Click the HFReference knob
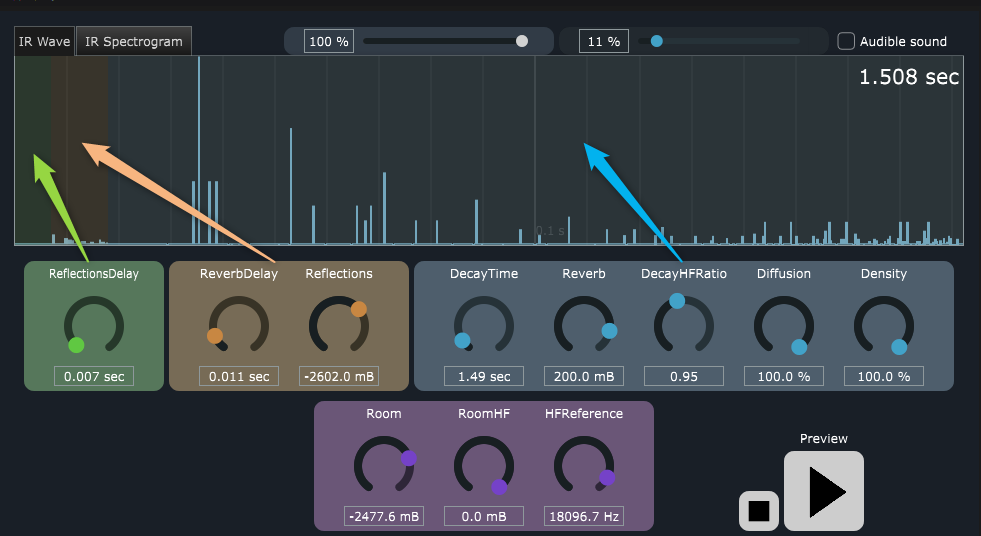This screenshot has height=536, width=981. tap(583, 467)
